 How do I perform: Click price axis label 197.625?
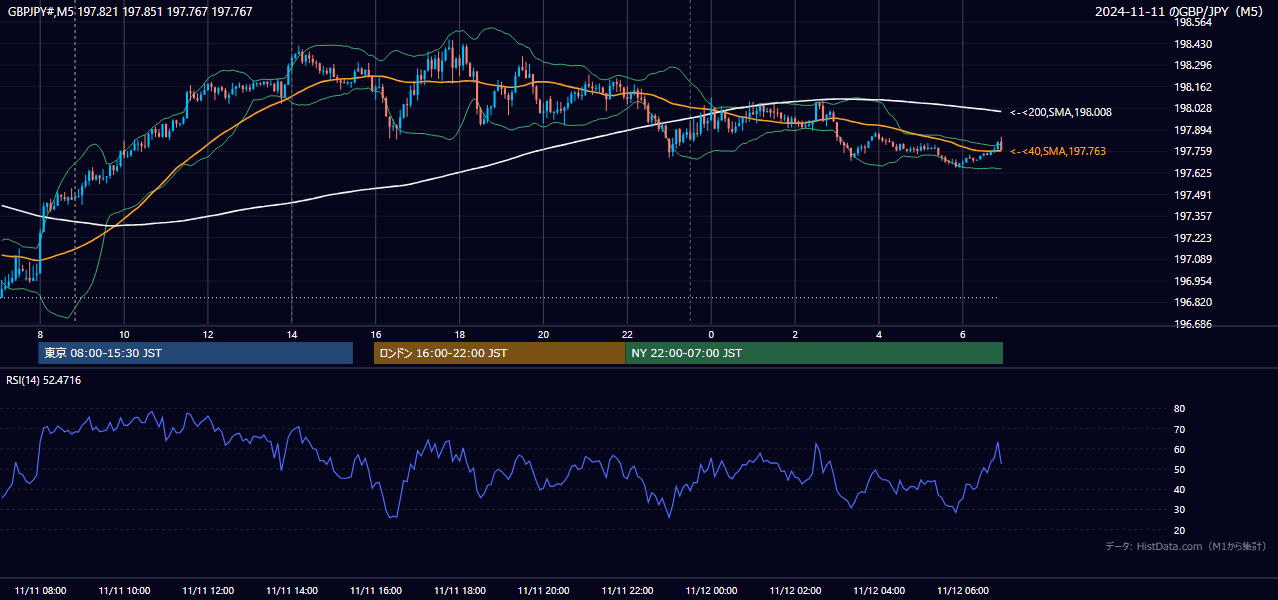coord(1193,173)
